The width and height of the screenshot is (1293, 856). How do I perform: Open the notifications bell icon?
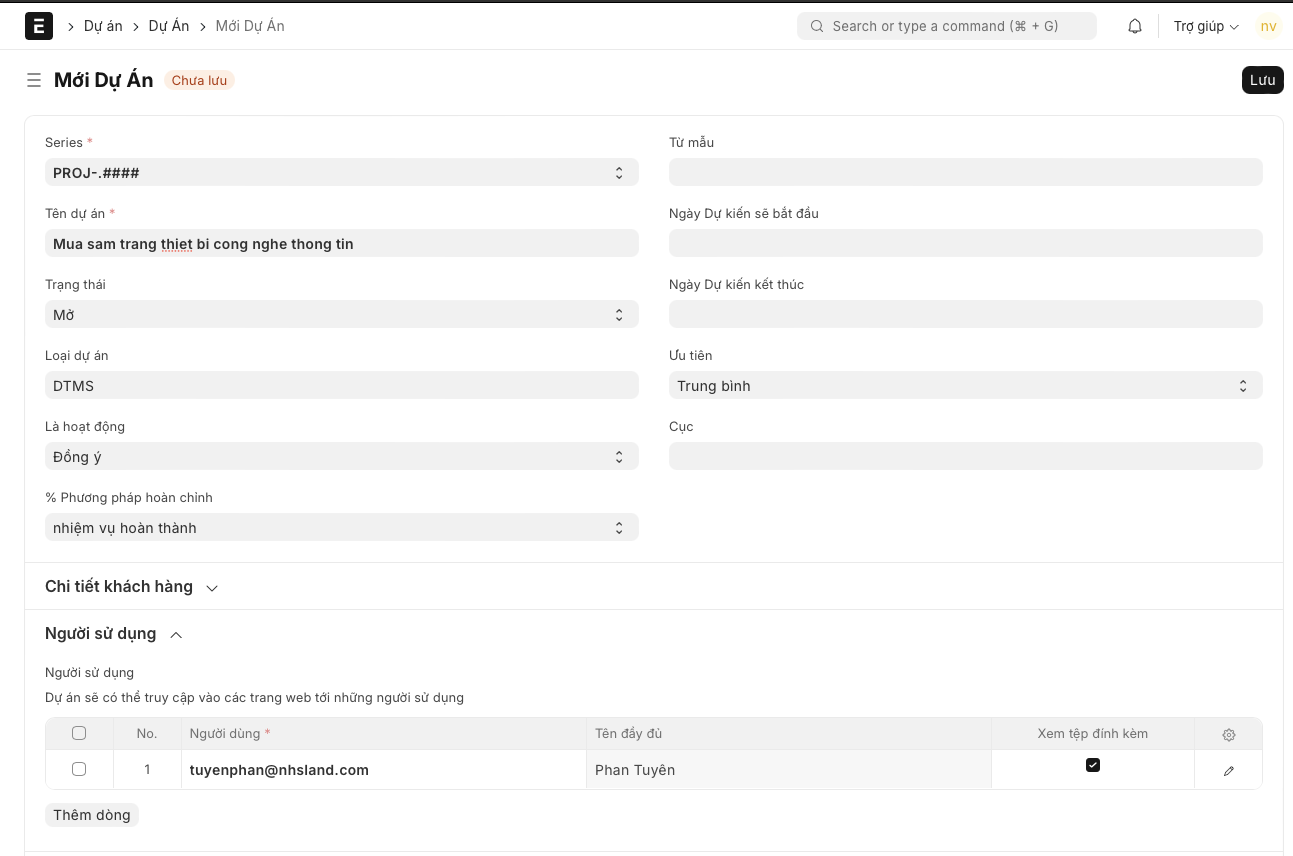[1135, 27]
